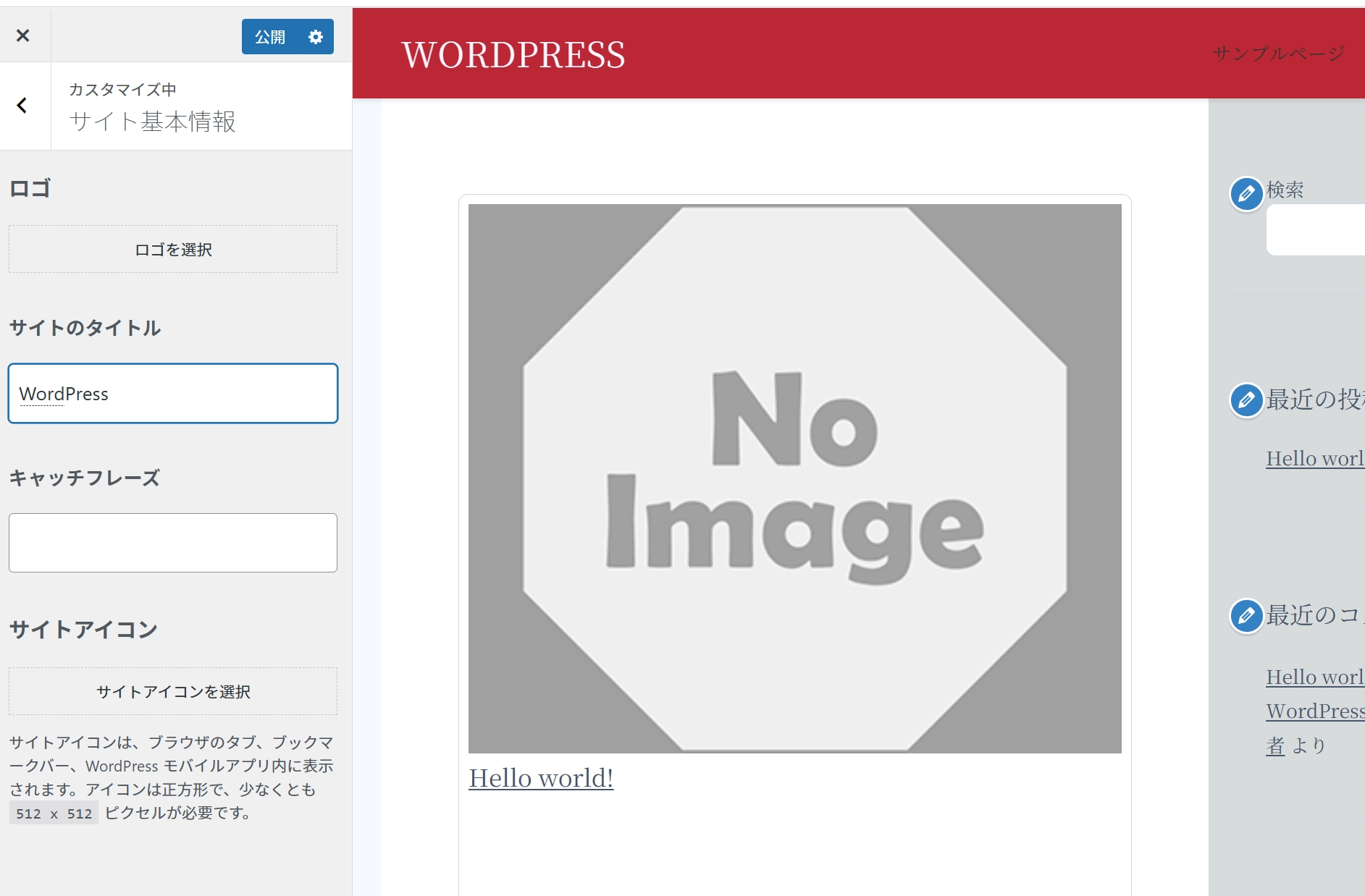Focus the サイトのタイトル text field
The image size is (1365, 896).
click(173, 394)
